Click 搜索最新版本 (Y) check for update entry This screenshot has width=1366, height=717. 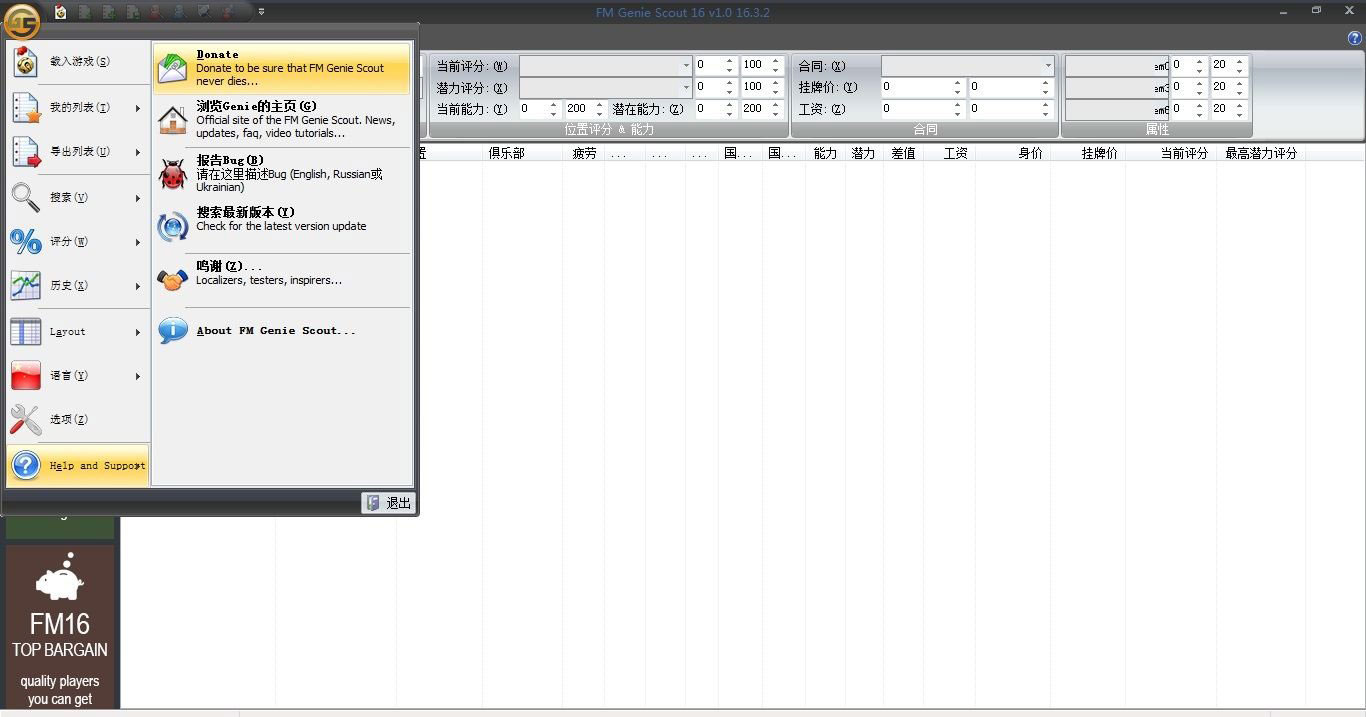click(282, 226)
